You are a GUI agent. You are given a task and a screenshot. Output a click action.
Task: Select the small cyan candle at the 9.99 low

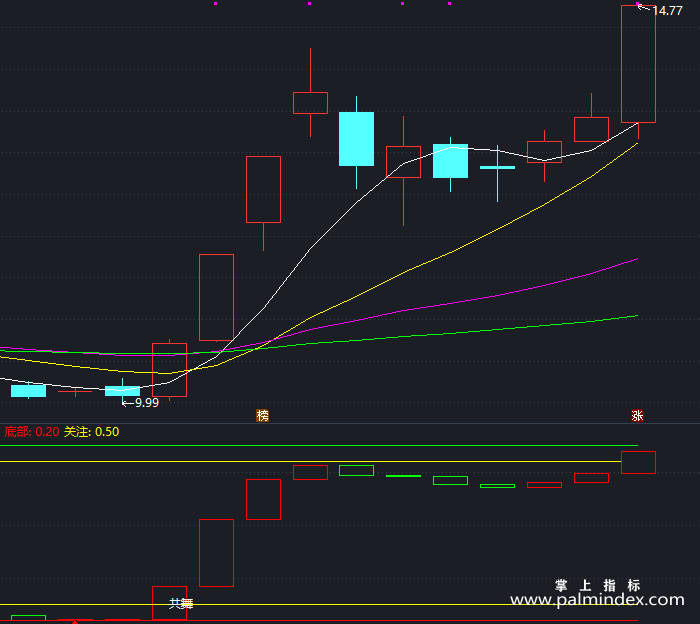(122, 391)
